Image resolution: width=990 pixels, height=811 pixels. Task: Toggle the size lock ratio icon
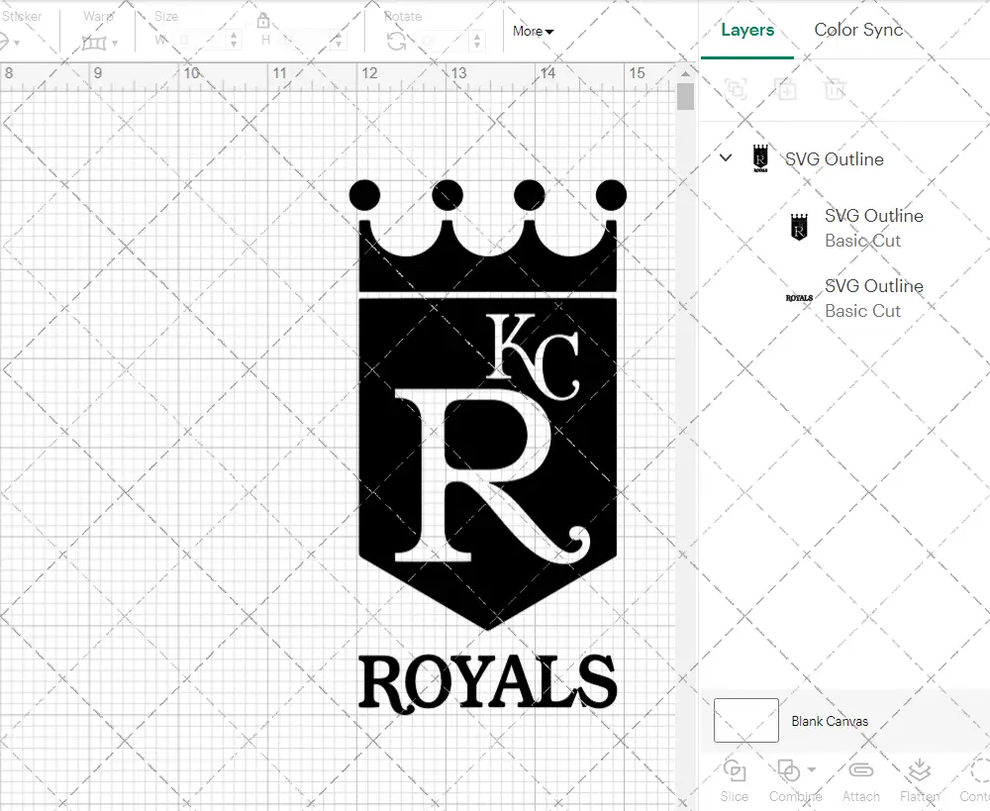tap(263, 21)
